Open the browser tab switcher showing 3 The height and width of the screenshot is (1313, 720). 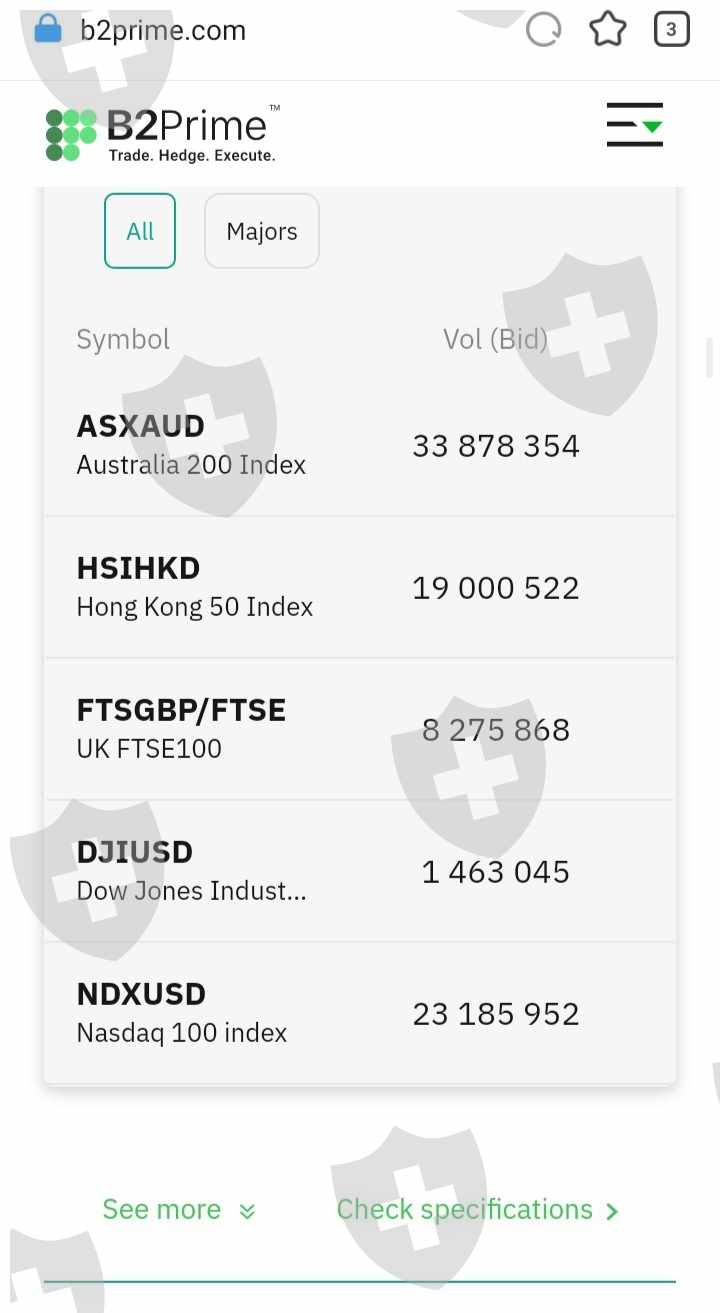pos(671,30)
